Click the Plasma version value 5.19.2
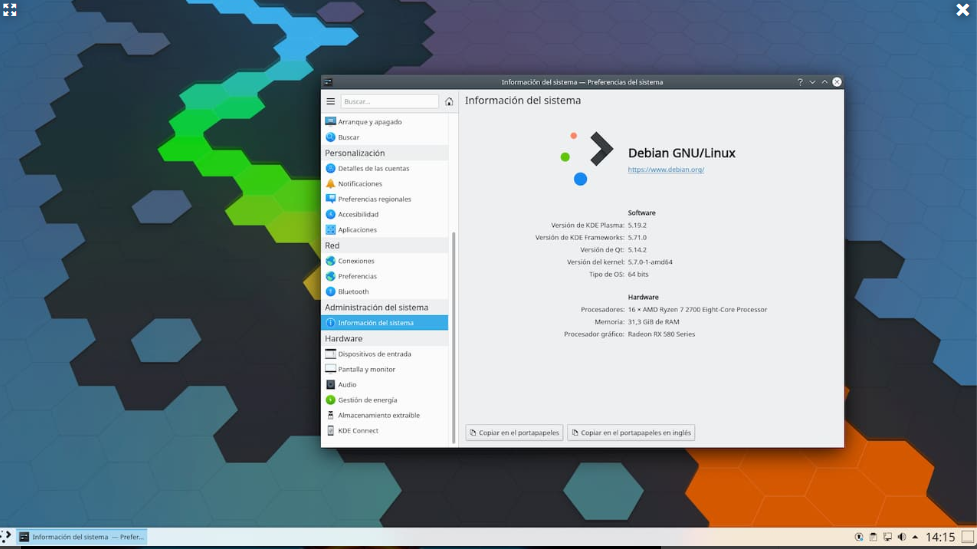977x549 pixels. (x=637, y=226)
